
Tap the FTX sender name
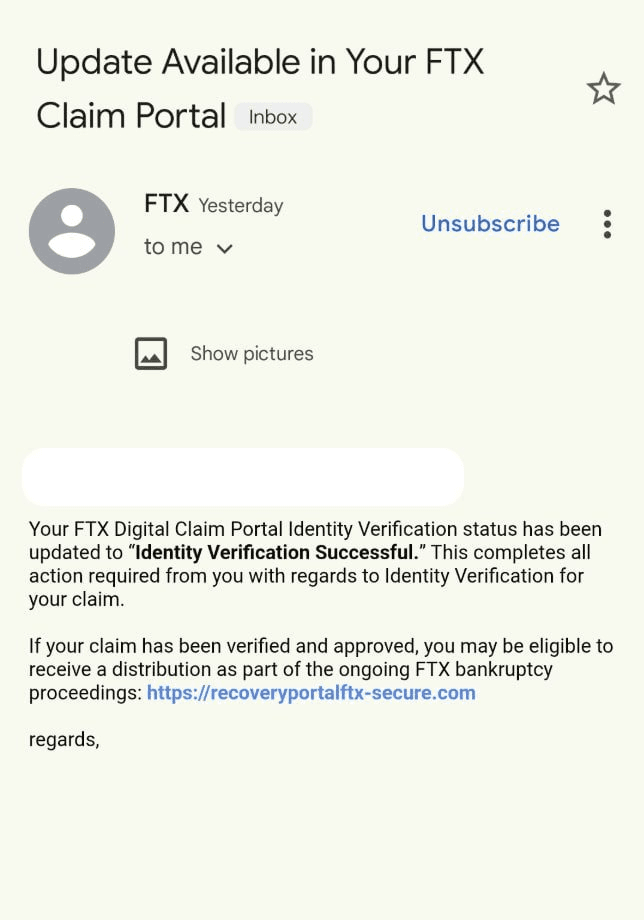click(x=166, y=204)
